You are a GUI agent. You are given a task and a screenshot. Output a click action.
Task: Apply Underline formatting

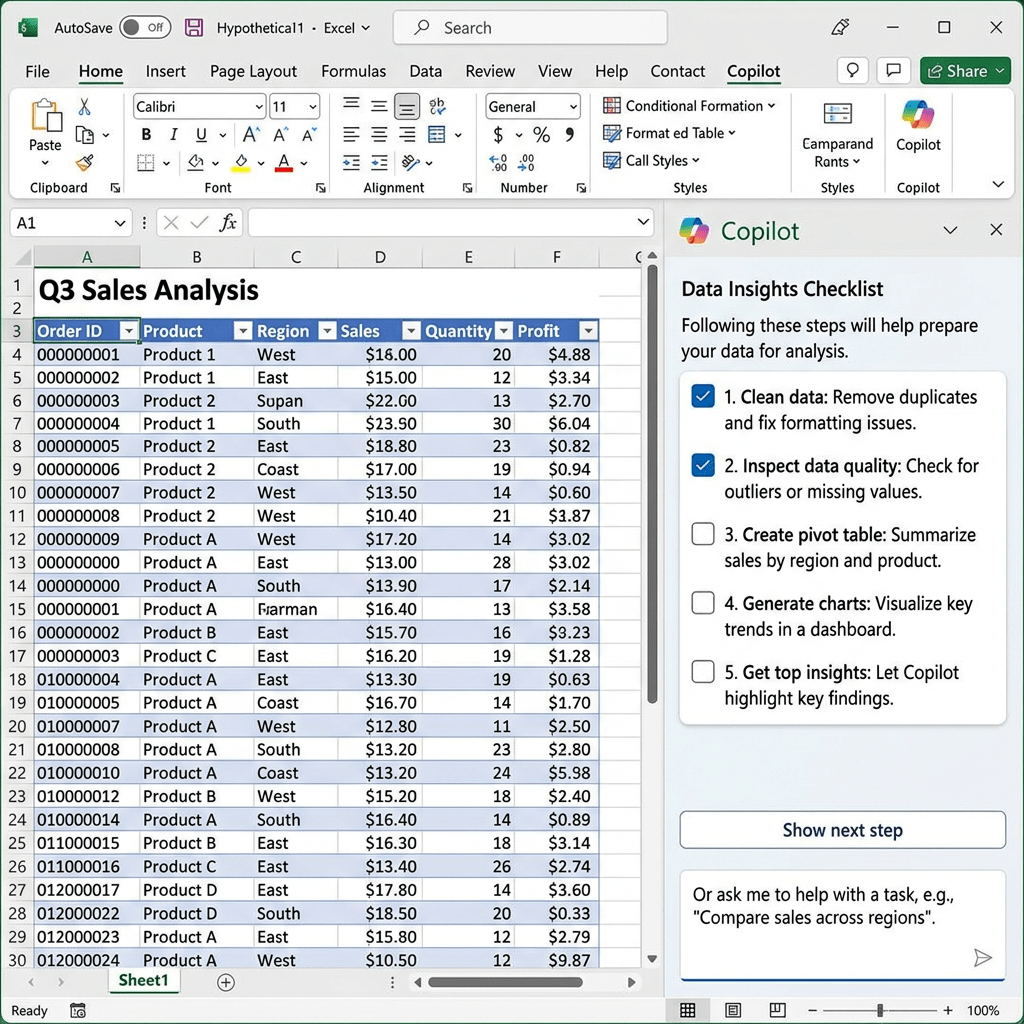tap(201, 135)
